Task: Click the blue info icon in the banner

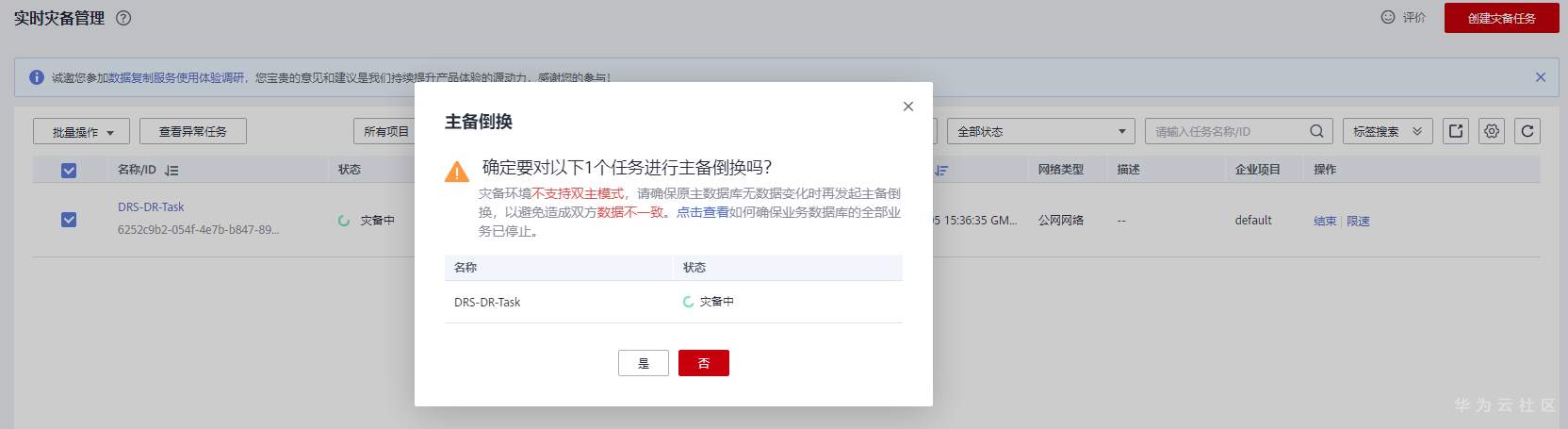Action: [37, 77]
